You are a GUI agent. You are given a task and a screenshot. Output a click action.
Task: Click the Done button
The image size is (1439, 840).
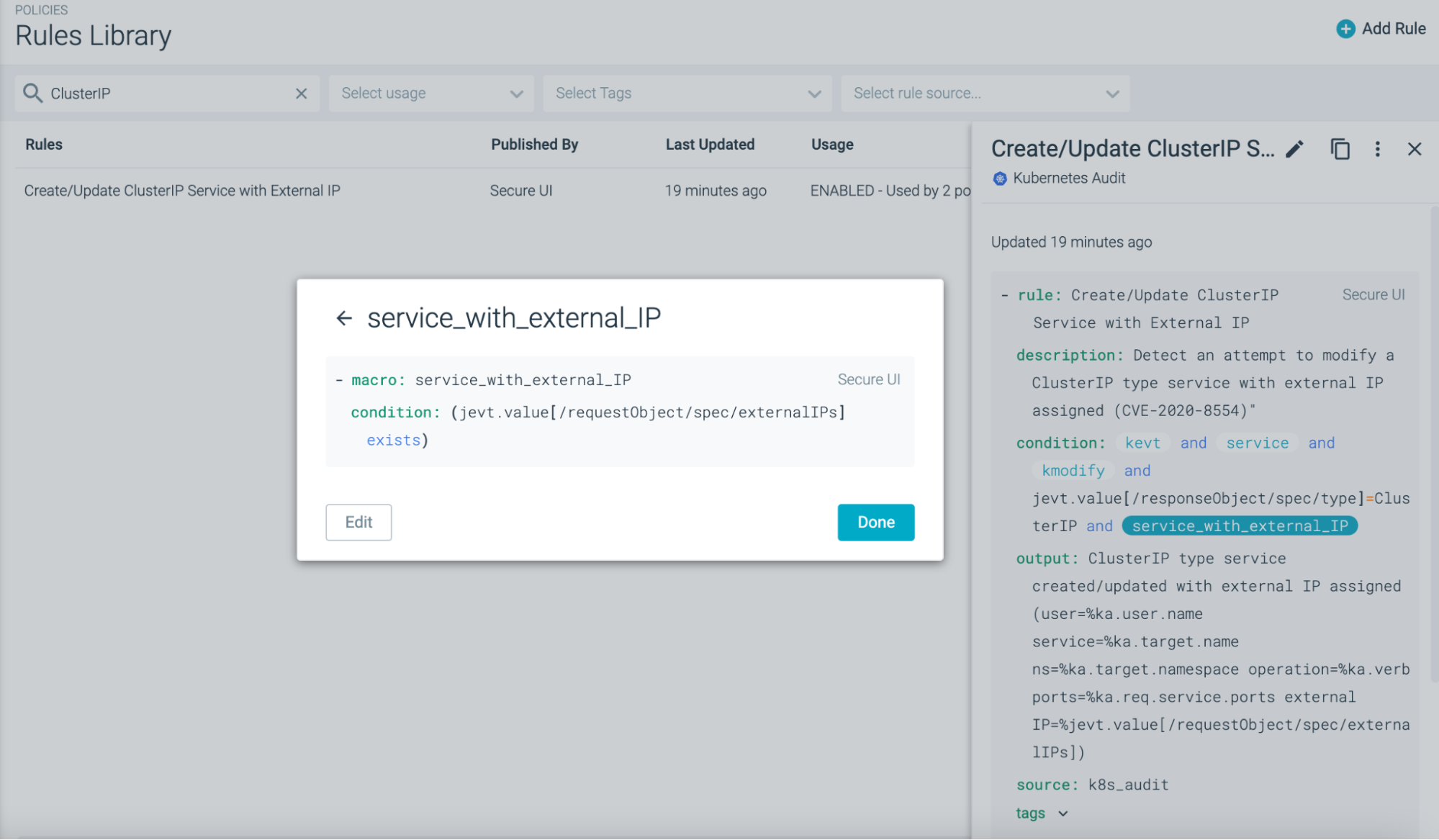pyautogui.click(x=875, y=523)
